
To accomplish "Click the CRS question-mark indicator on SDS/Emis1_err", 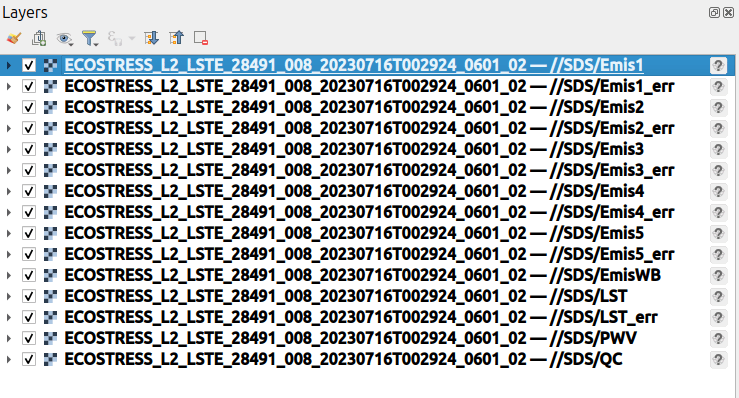I will [x=718, y=86].
